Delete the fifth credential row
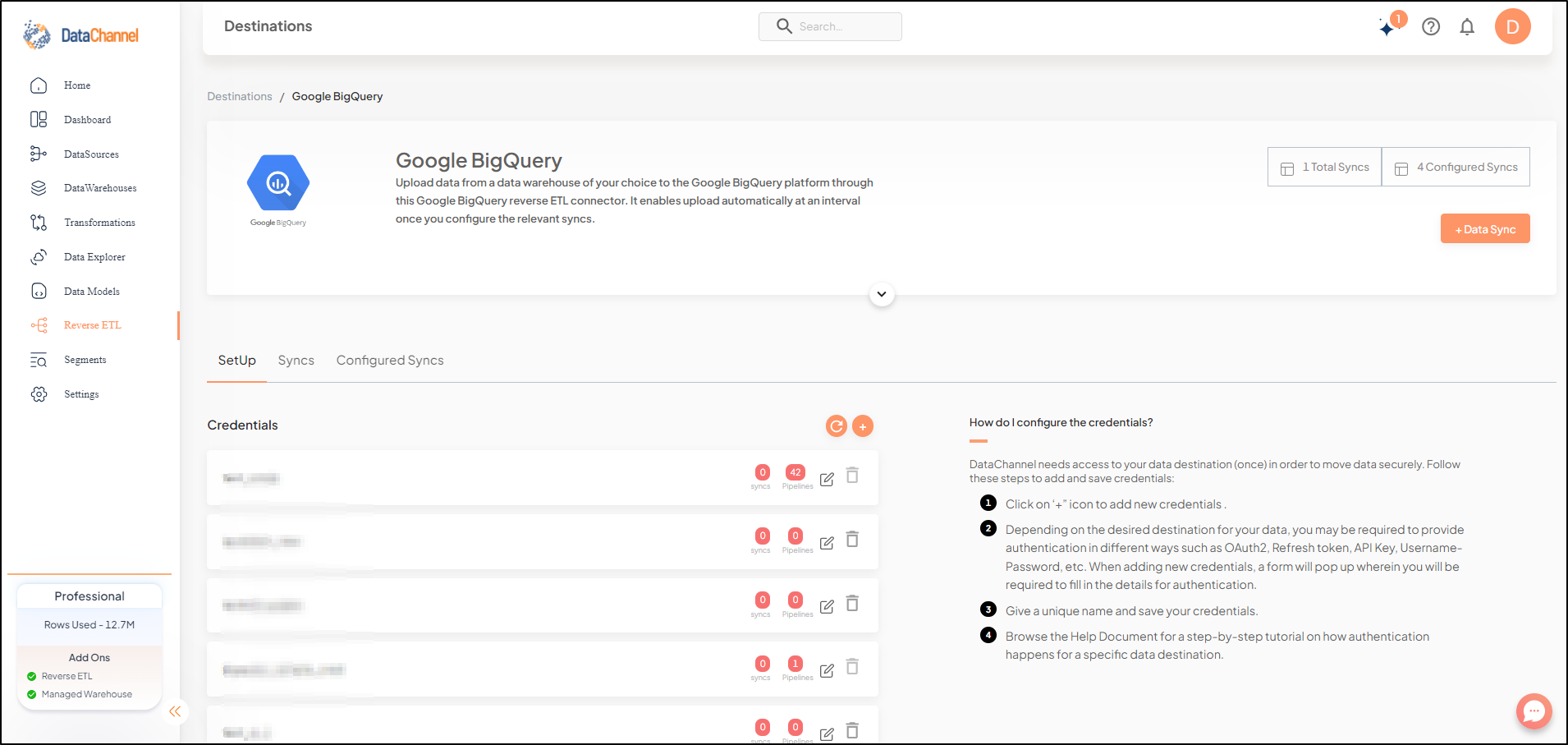This screenshot has width=1568, height=745. pos(852,730)
